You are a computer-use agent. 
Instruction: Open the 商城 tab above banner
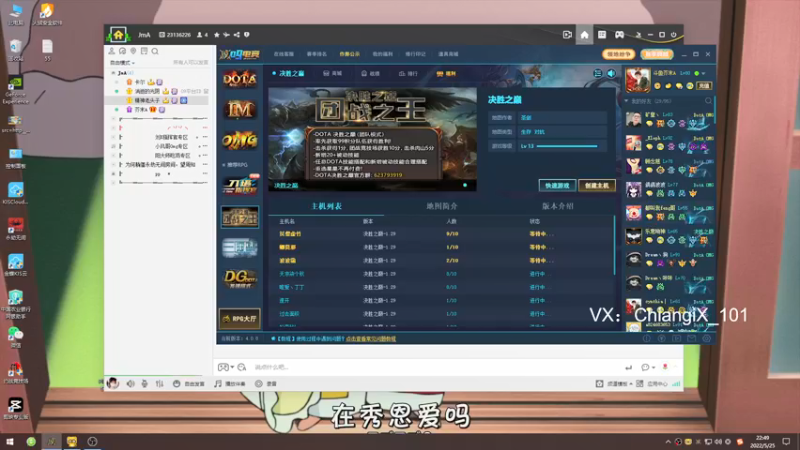(333, 73)
